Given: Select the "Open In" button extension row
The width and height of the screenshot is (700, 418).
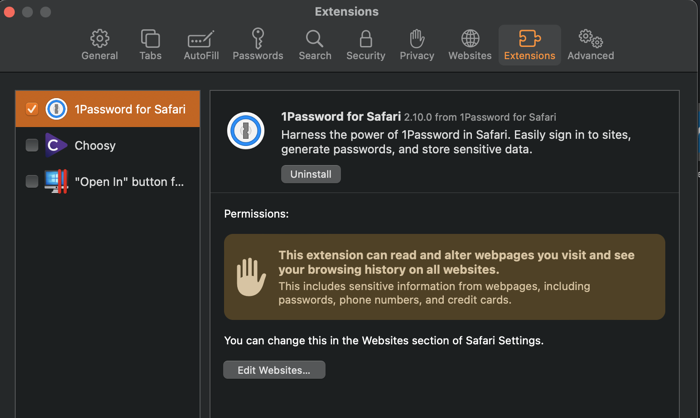Looking at the screenshot, I should (x=128, y=182).
